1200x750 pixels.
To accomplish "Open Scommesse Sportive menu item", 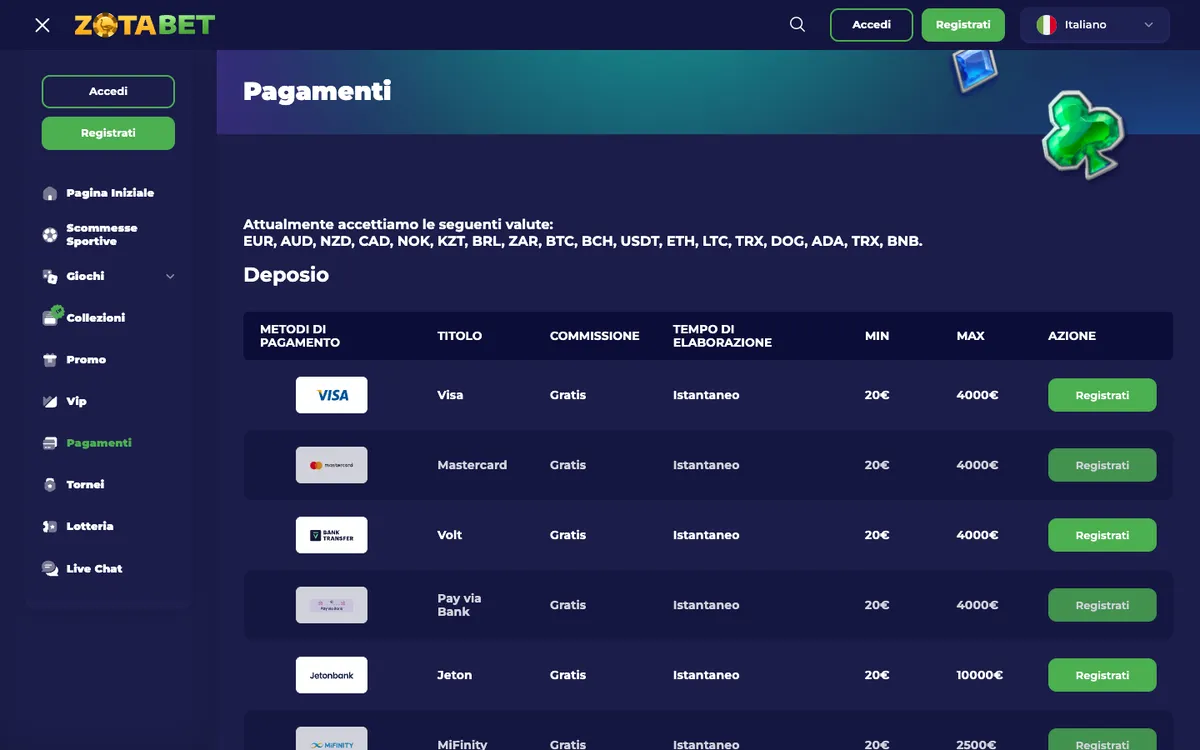I will (102, 235).
